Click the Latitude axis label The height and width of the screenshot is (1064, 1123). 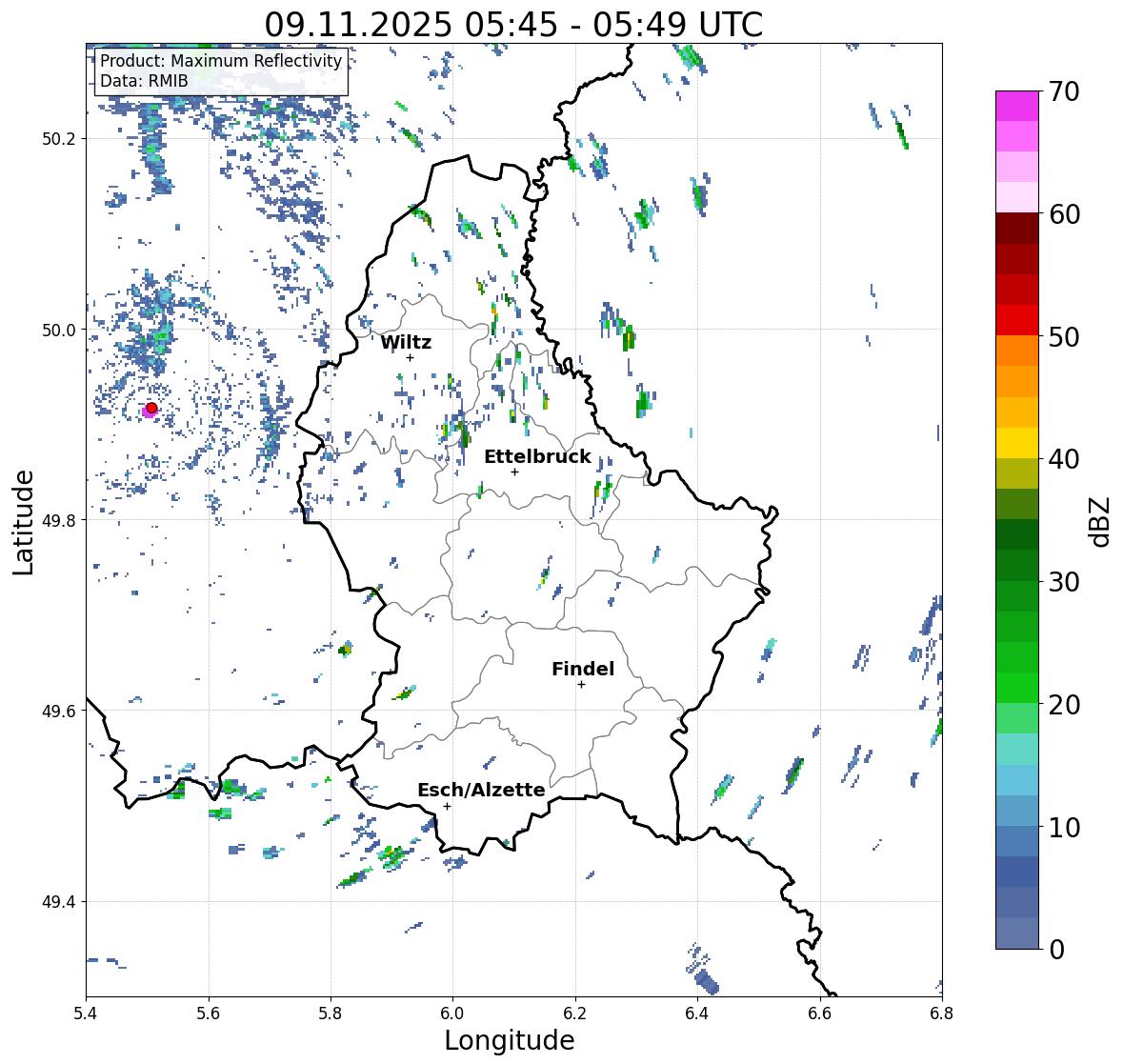click(x=24, y=522)
